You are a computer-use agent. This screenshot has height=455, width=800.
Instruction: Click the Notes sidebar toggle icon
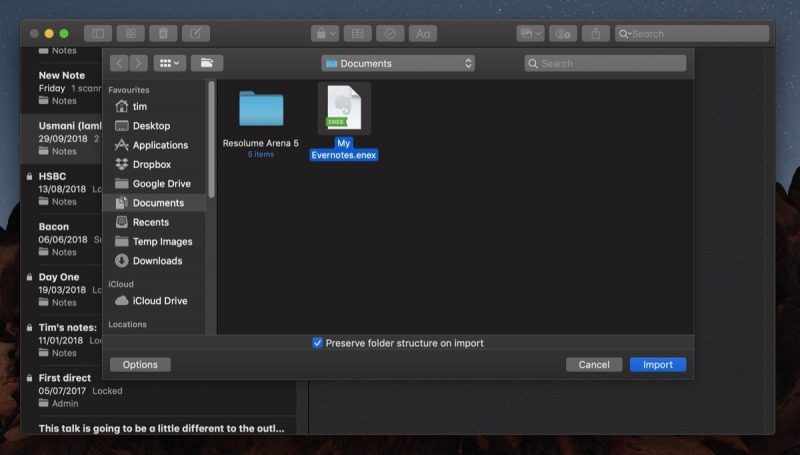click(x=98, y=34)
